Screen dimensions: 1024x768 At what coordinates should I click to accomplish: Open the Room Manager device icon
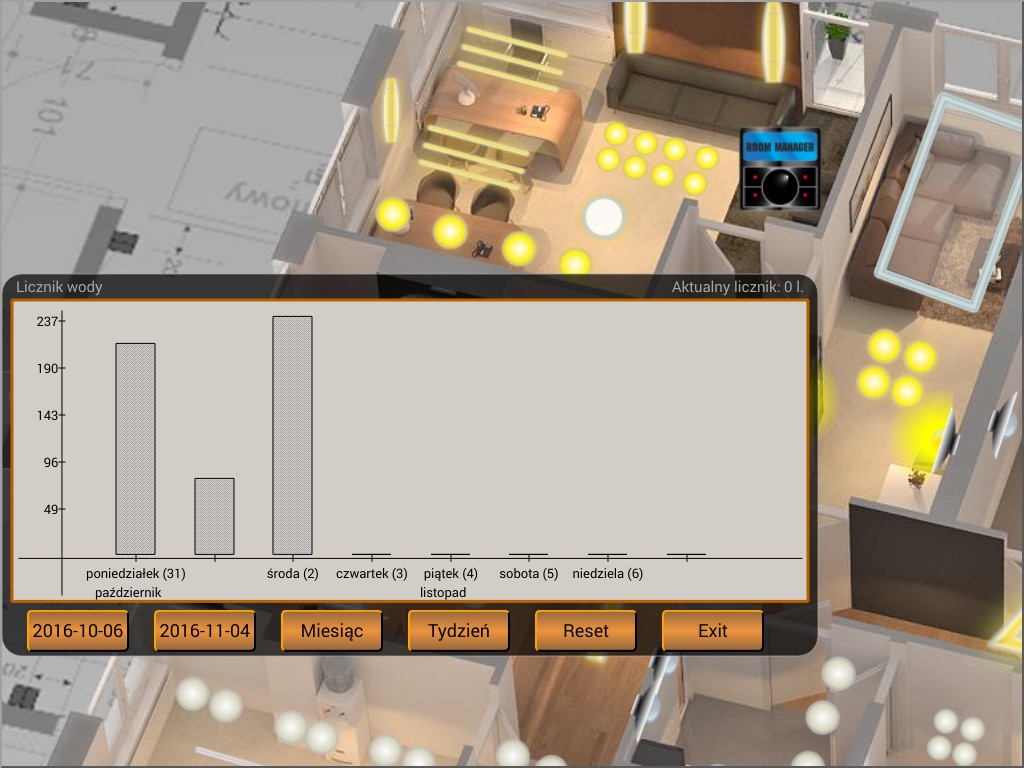click(x=780, y=168)
